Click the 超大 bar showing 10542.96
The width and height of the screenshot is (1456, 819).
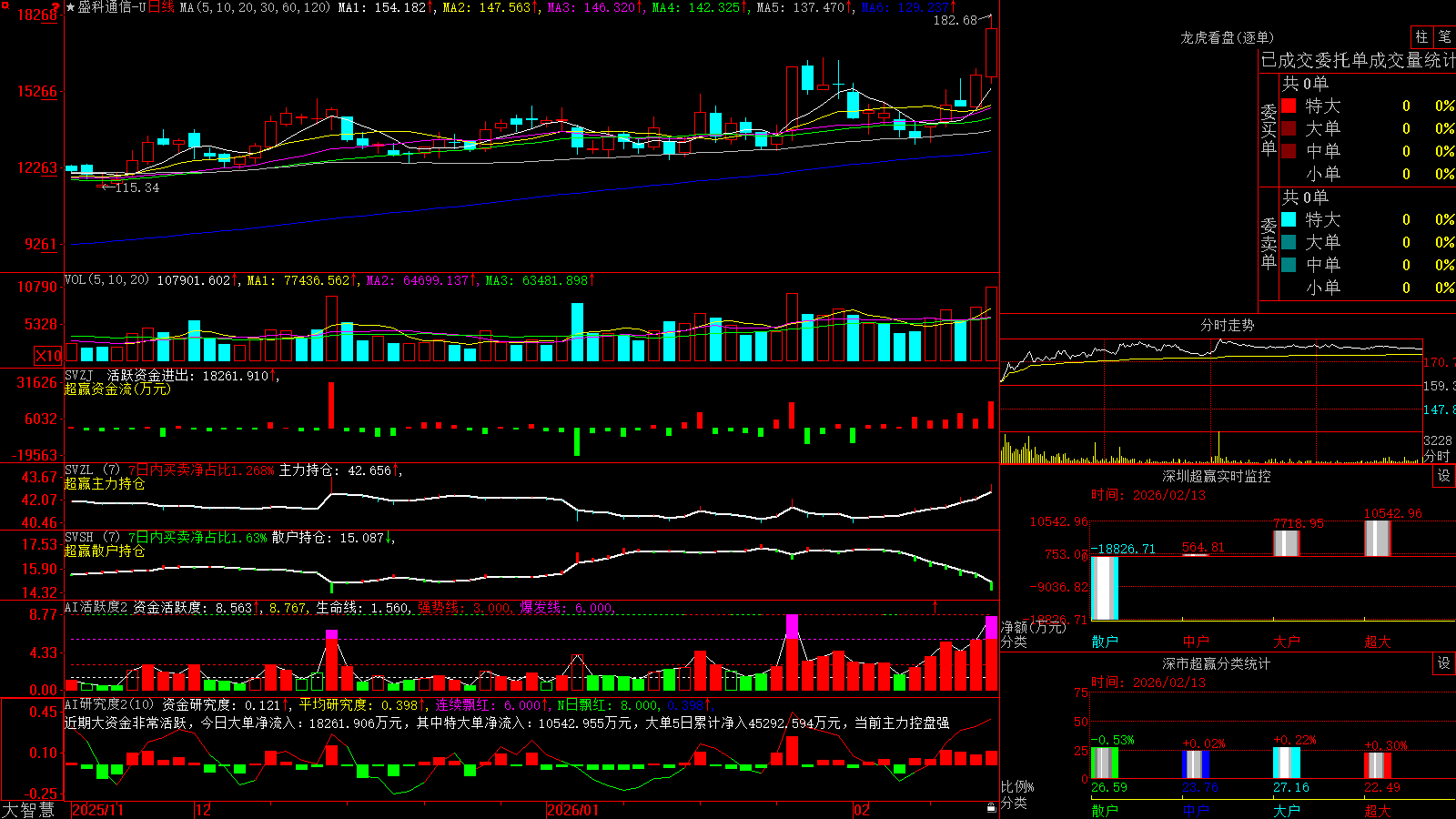coord(1378,538)
